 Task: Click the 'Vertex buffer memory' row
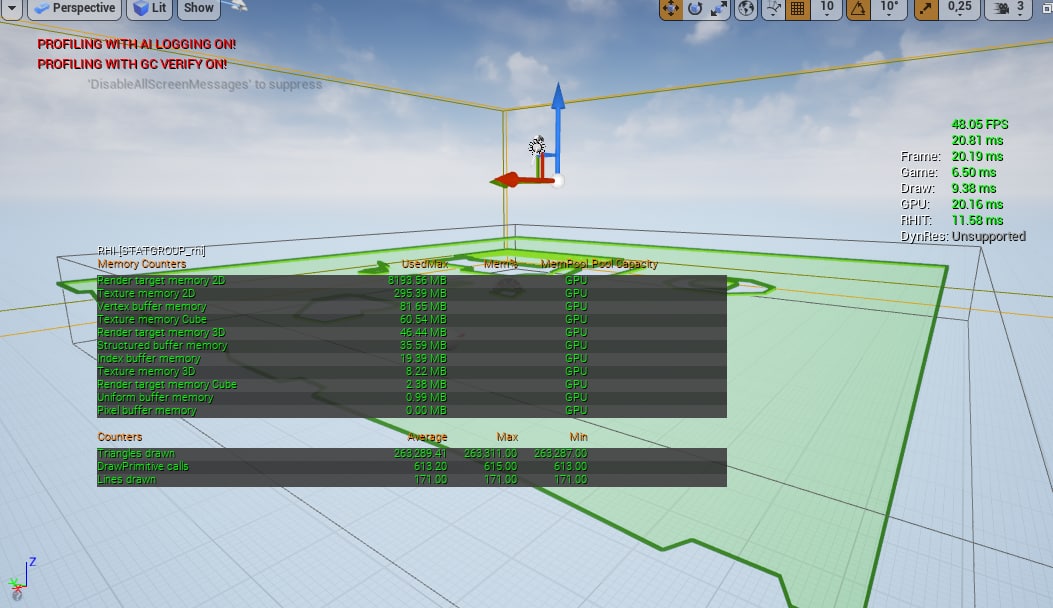(412, 306)
